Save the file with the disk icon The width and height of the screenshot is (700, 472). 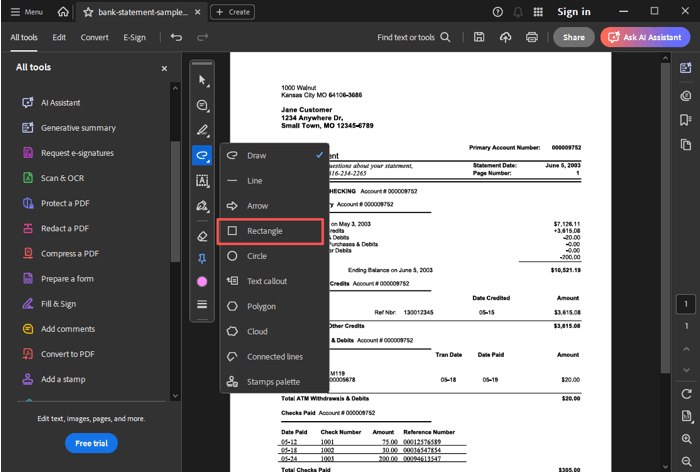[x=479, y=37]
